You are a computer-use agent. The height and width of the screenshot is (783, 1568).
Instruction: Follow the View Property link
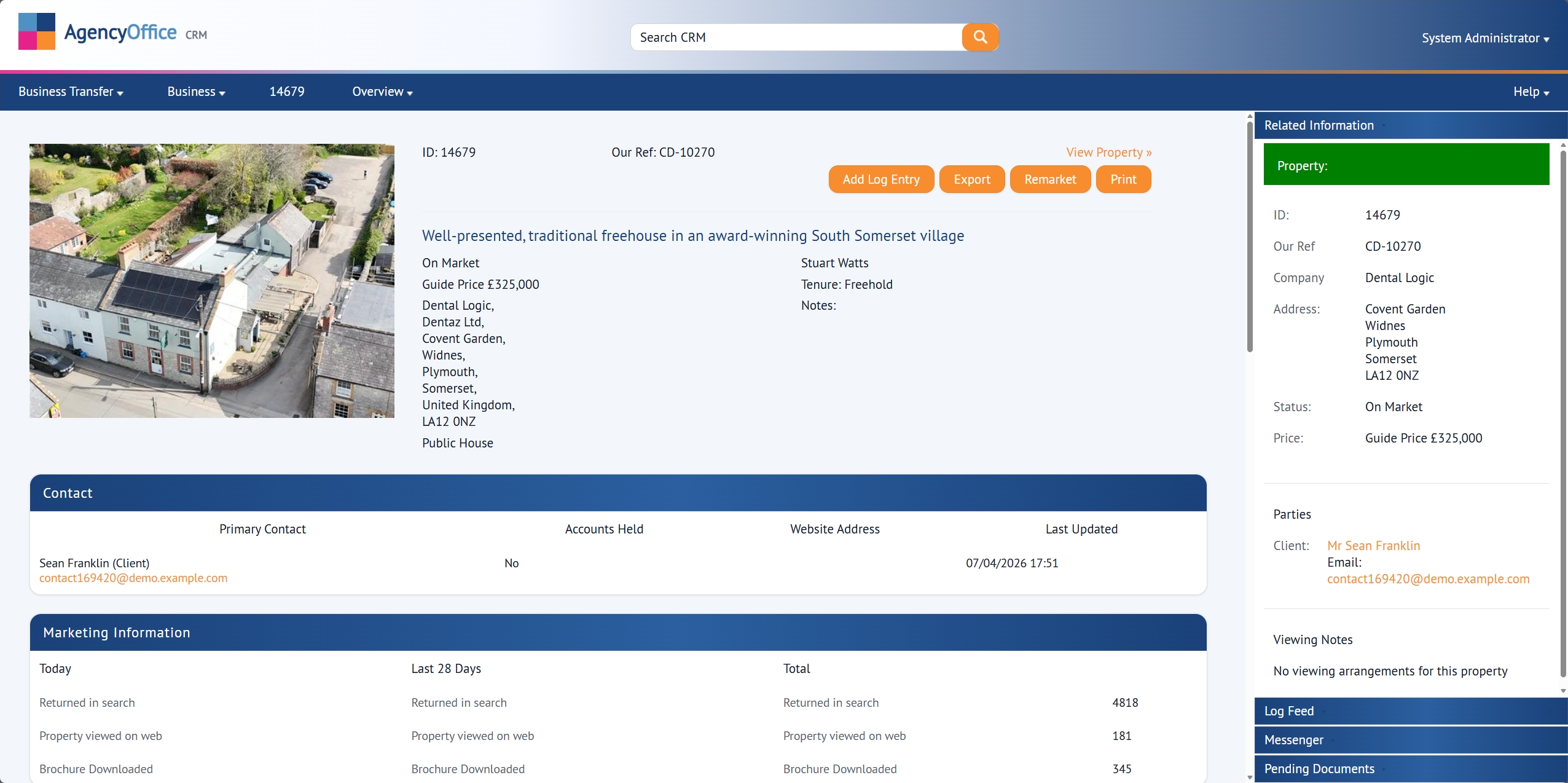[x=1108, y=152]
